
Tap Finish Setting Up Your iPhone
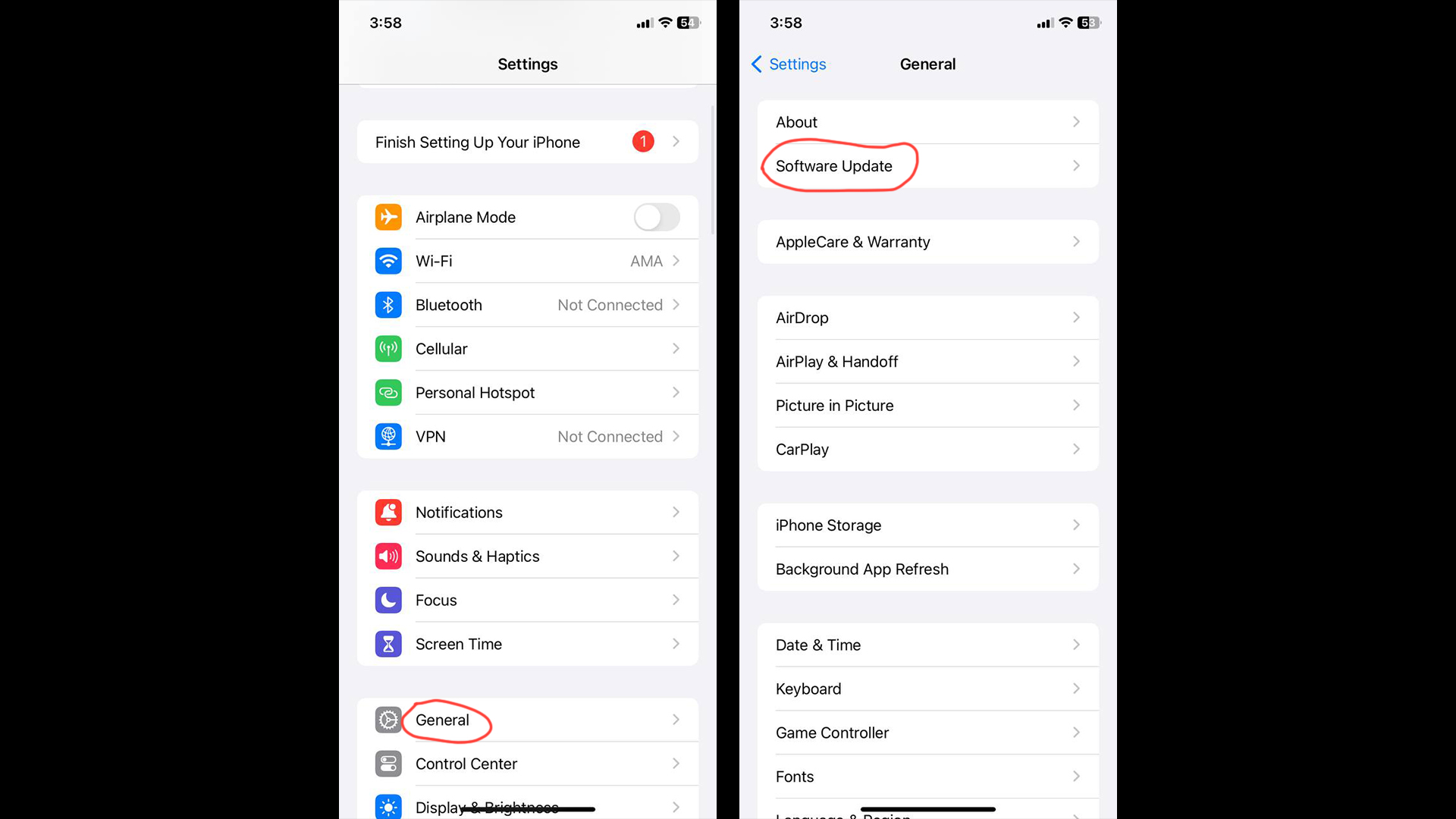pyautogui.click(x=527, y=142)
